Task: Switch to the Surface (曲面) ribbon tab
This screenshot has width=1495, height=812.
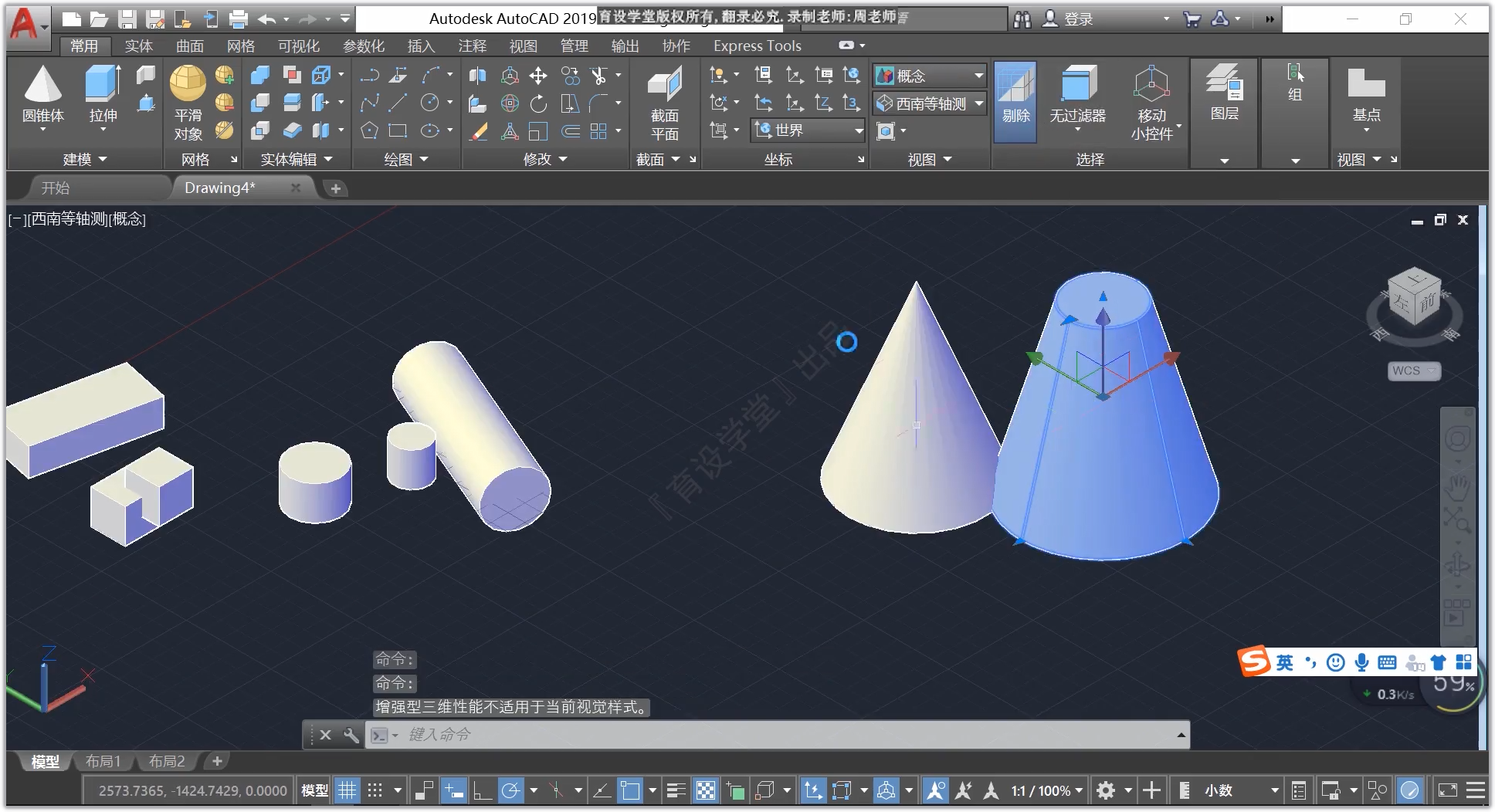Action: 190,46
